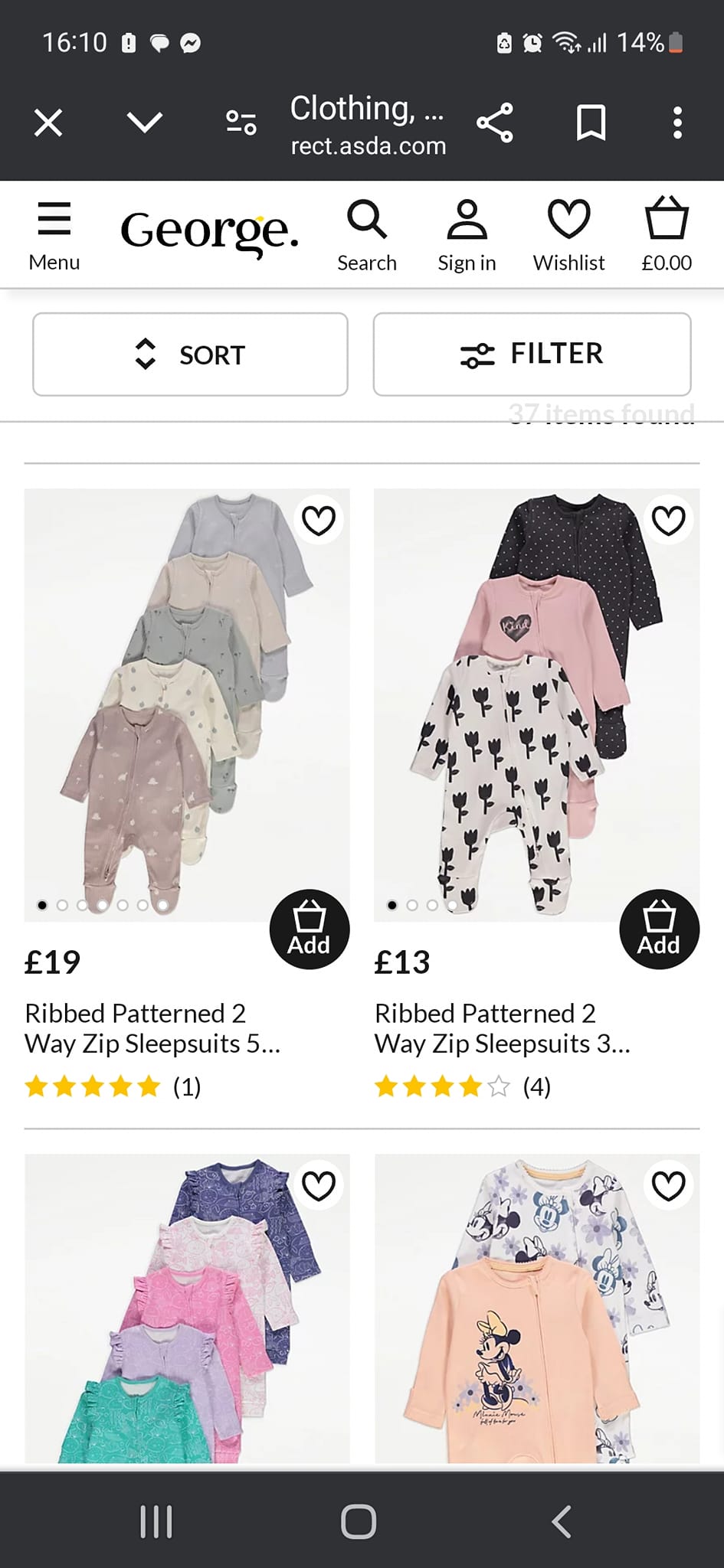The height and width of the screenshot is (1568, 724).
Task: Toggle wishlist heart on £19 sleepsuits
Action: point(319,521)
